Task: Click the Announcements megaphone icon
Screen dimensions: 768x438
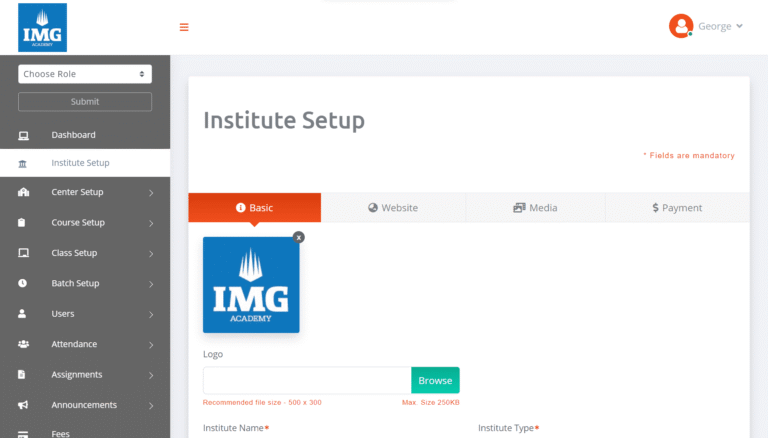Action: (23, 405)
